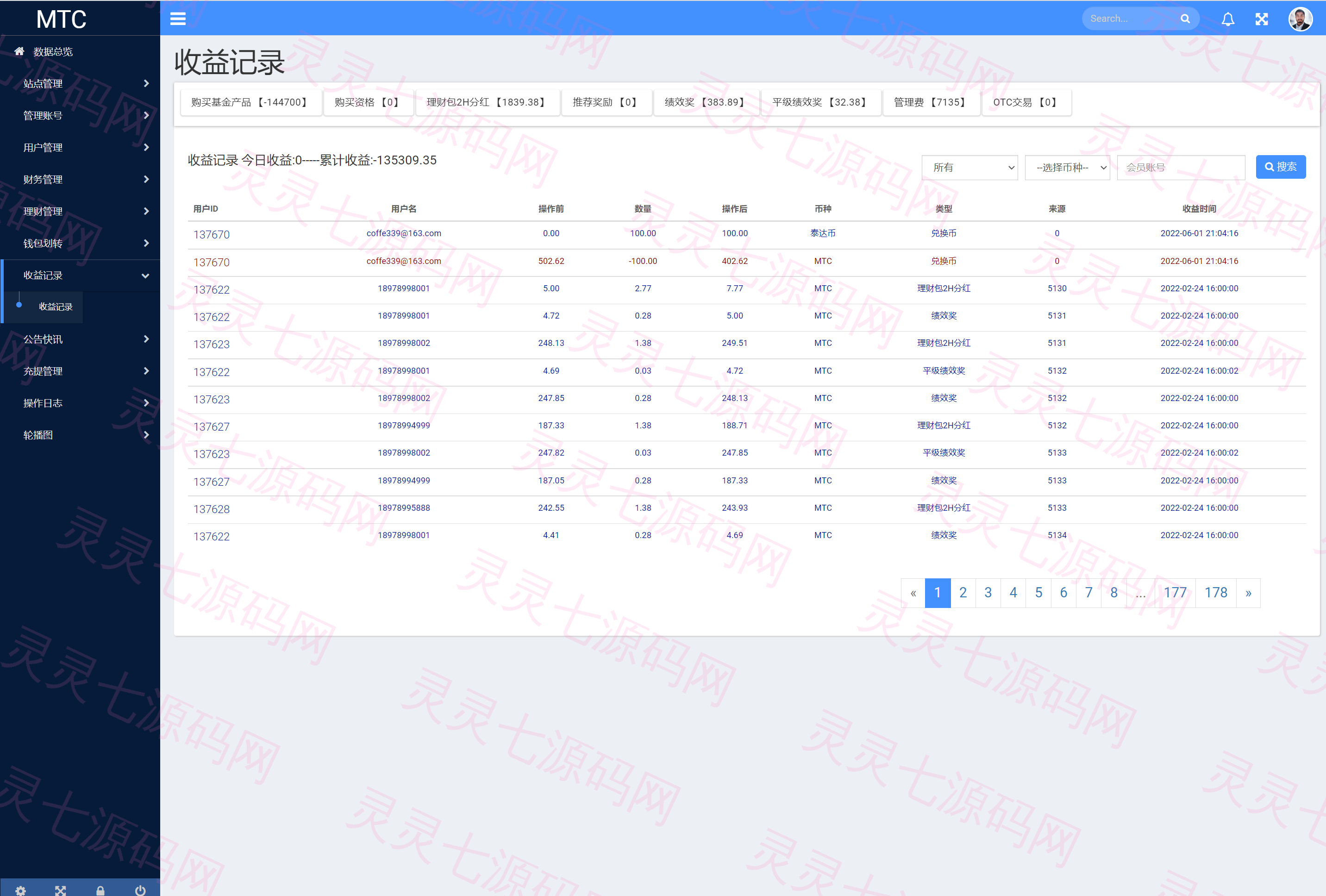Jump to last page 178
1326x896 pixels.
(1215, 593)
